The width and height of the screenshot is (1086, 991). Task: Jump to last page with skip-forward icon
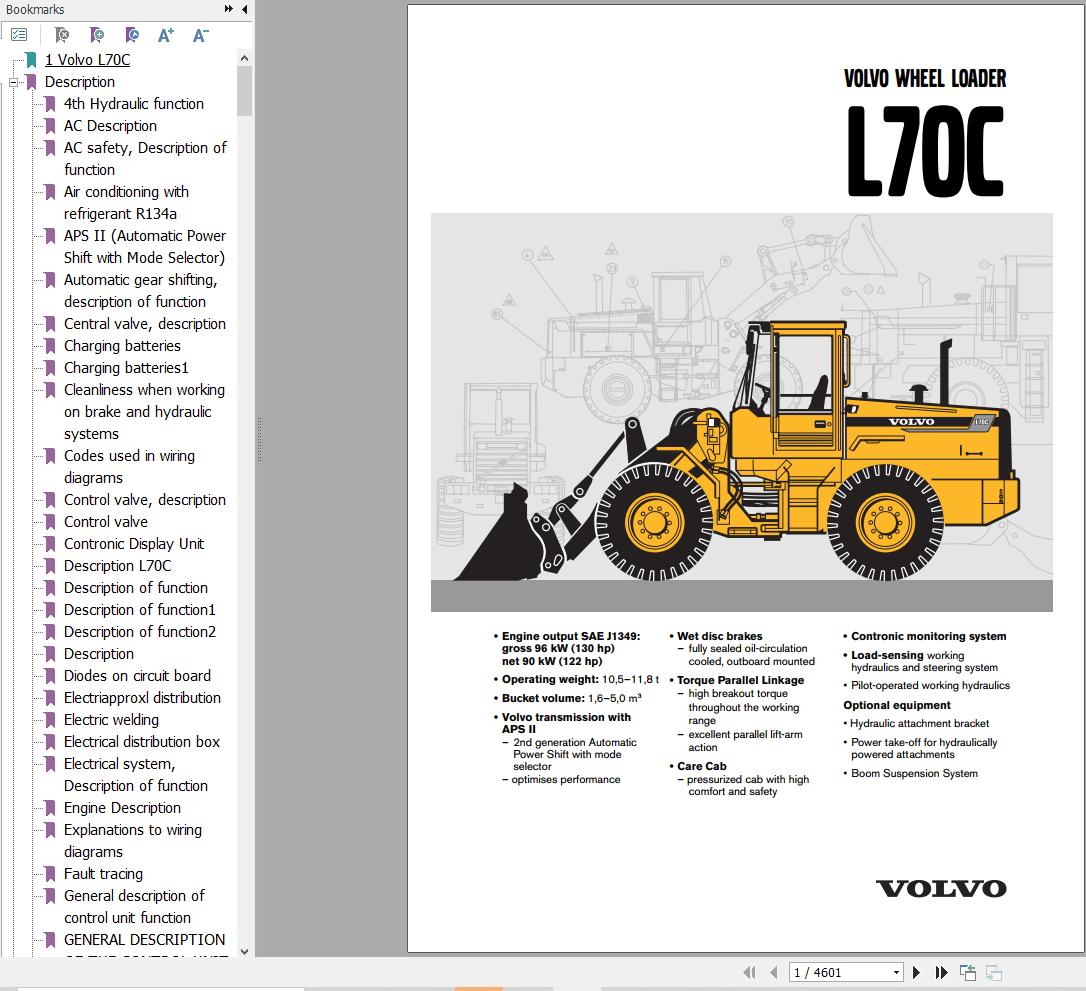click(x=940, y=971)
